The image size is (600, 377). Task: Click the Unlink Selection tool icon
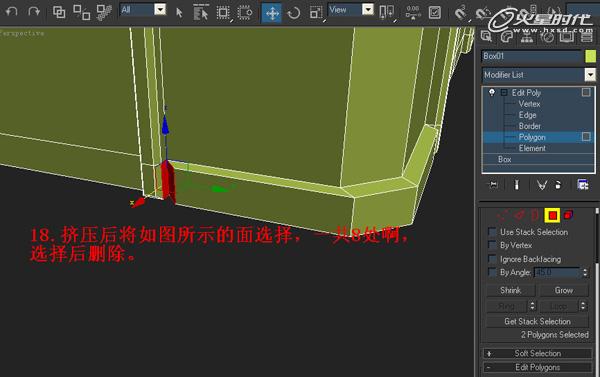[x=82, y=12]
